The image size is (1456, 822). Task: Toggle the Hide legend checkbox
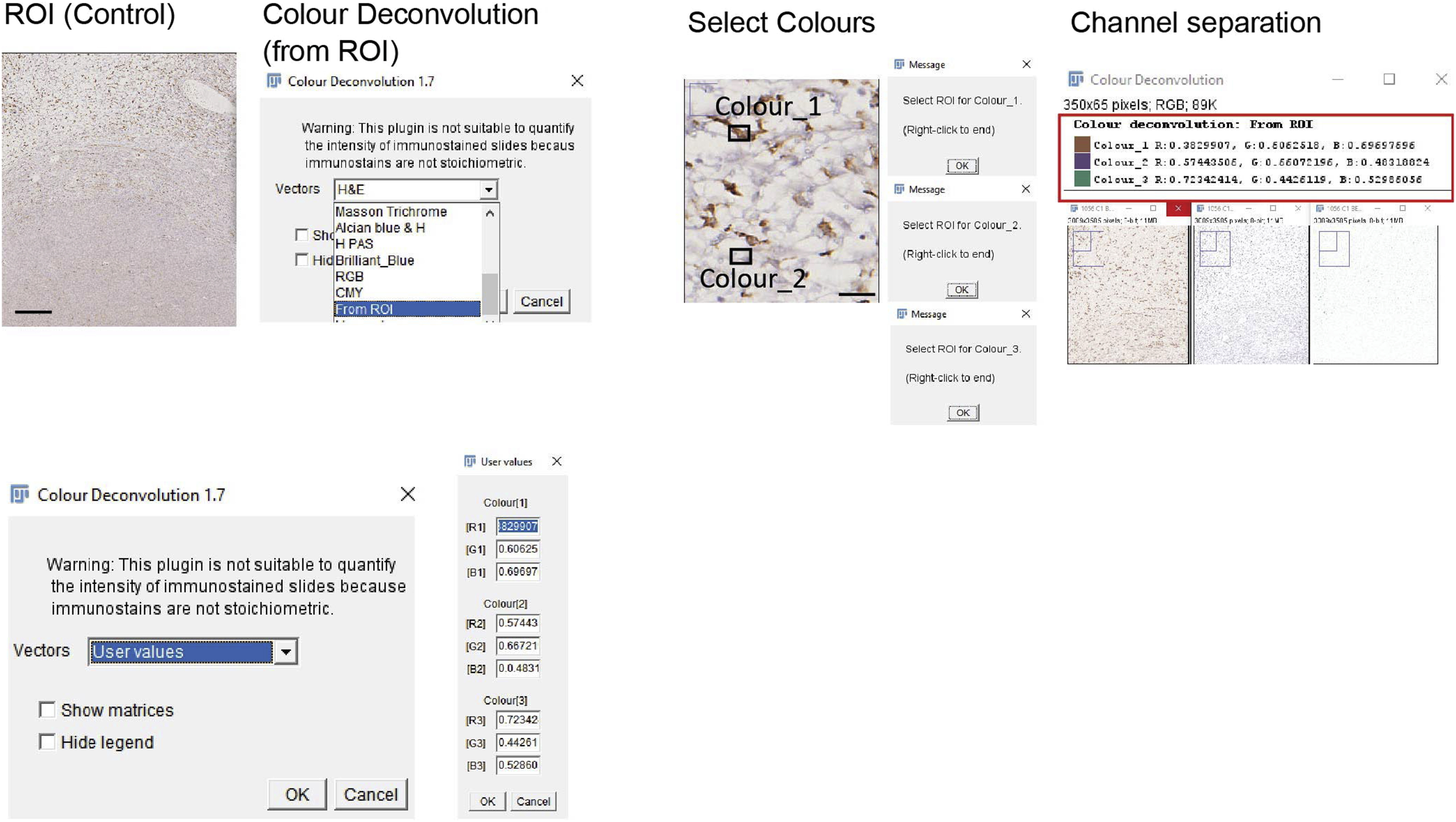coord(47,741)
